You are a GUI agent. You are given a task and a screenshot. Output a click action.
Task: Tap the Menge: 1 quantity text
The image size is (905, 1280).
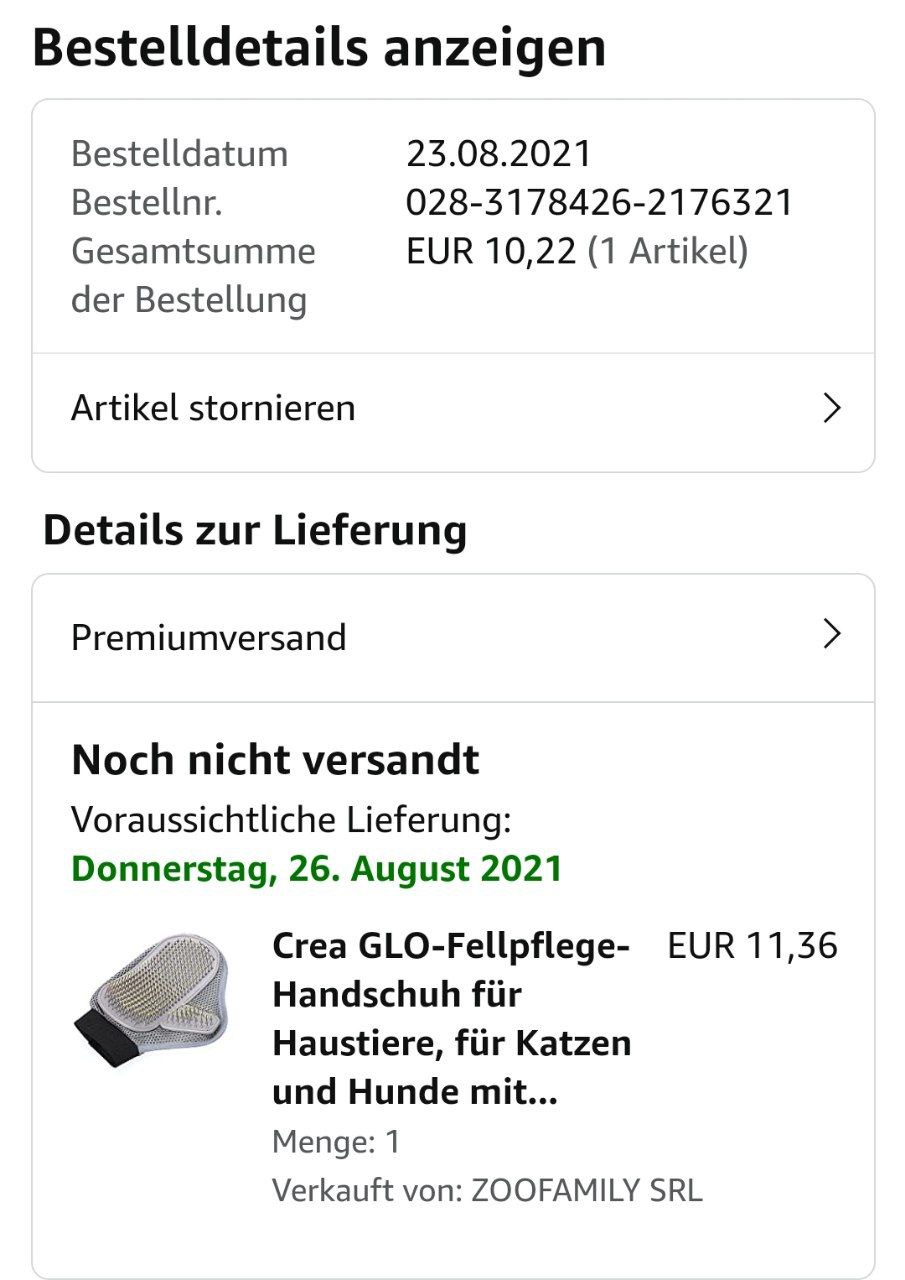point(336,1142)
